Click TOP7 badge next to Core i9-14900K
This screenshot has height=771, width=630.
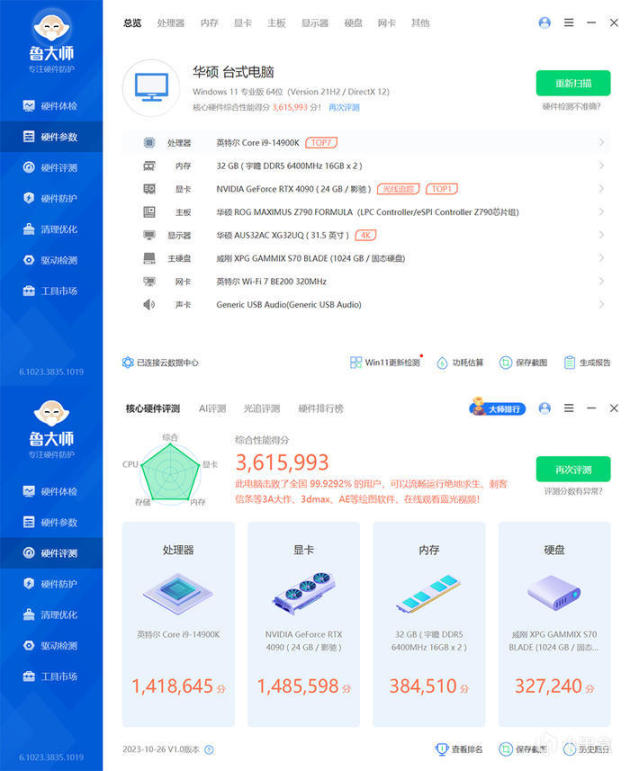pyautogui.click(x=321, y=143)
